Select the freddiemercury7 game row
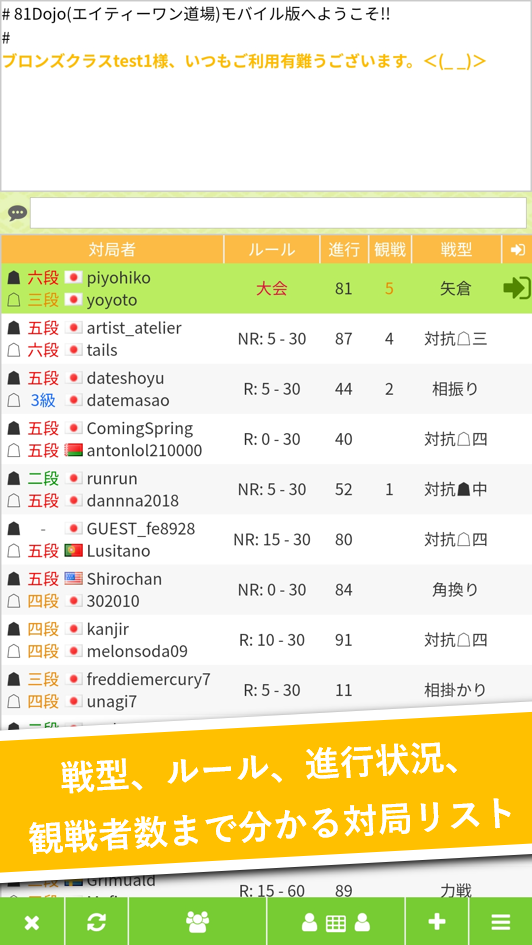Screen dimensions: 532x945 [266, 689]
